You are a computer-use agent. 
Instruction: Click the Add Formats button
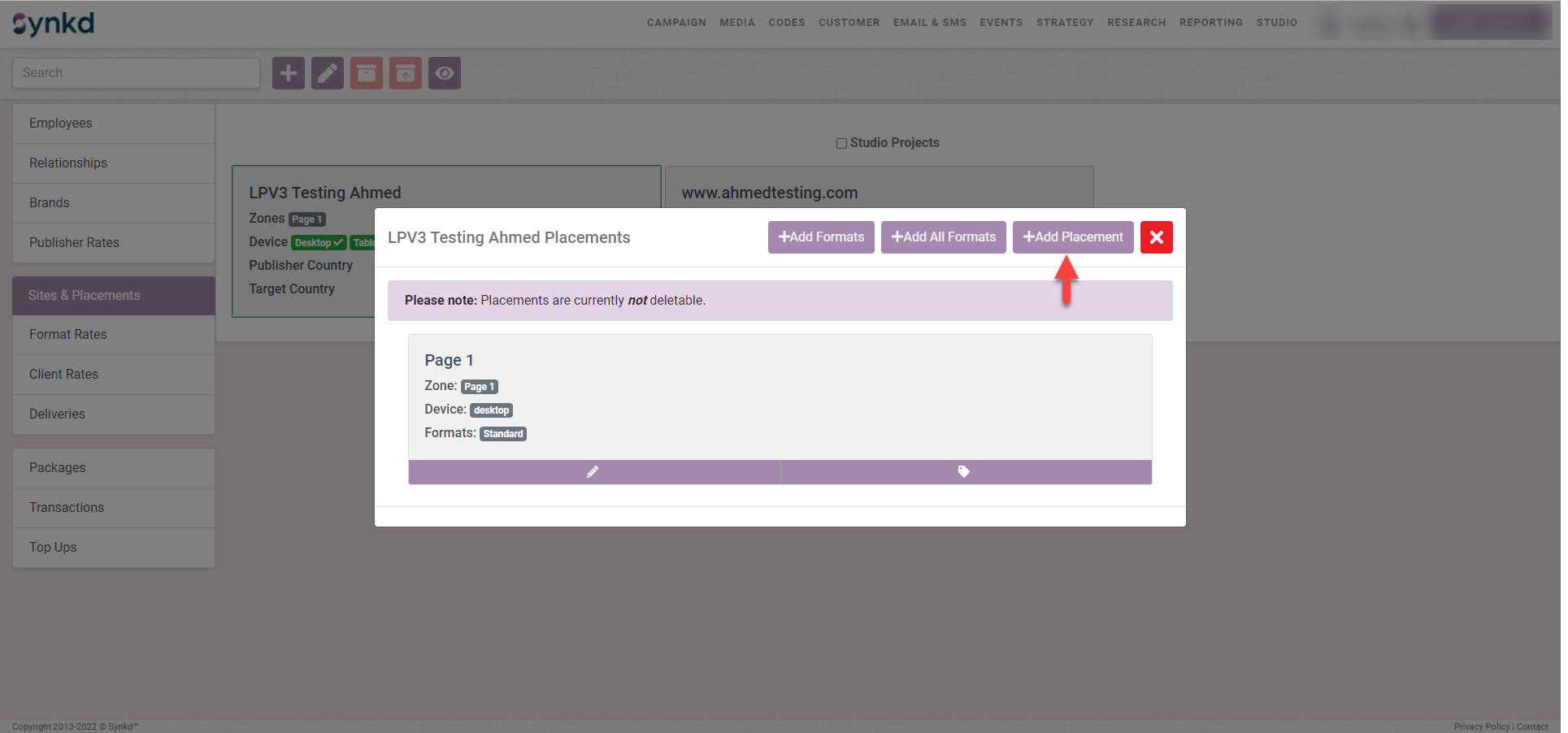click(820, 237)
